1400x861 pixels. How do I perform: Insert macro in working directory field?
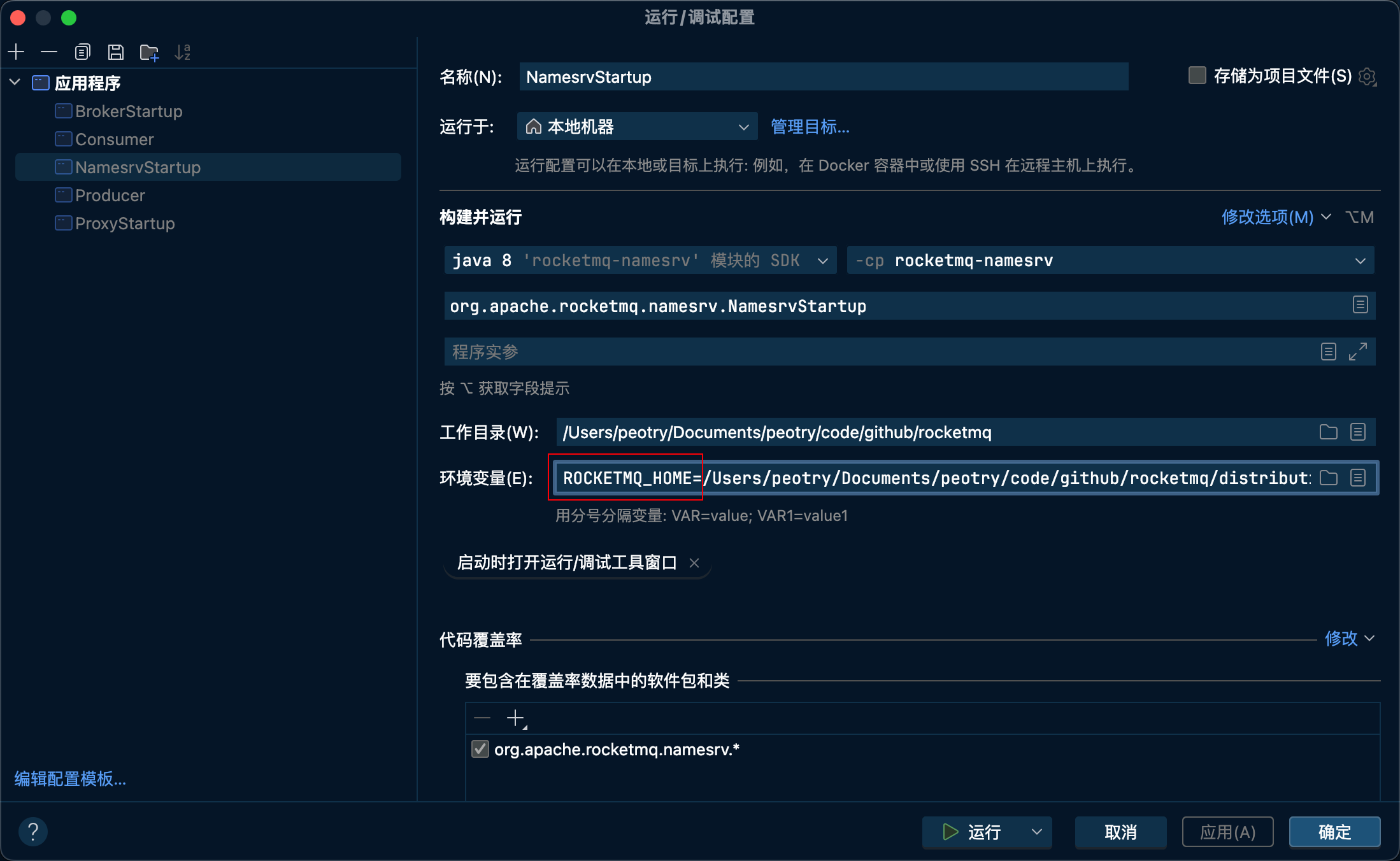pyautogui.click(x=1358, y=432)
